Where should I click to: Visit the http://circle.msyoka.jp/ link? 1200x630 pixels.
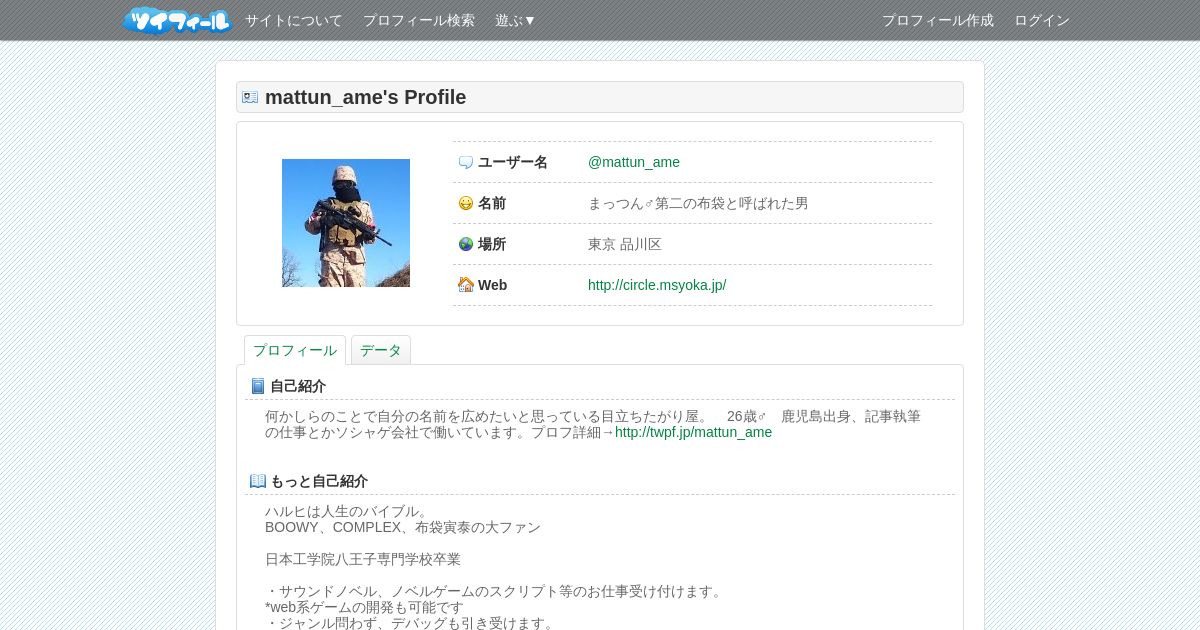click(657, 285)
